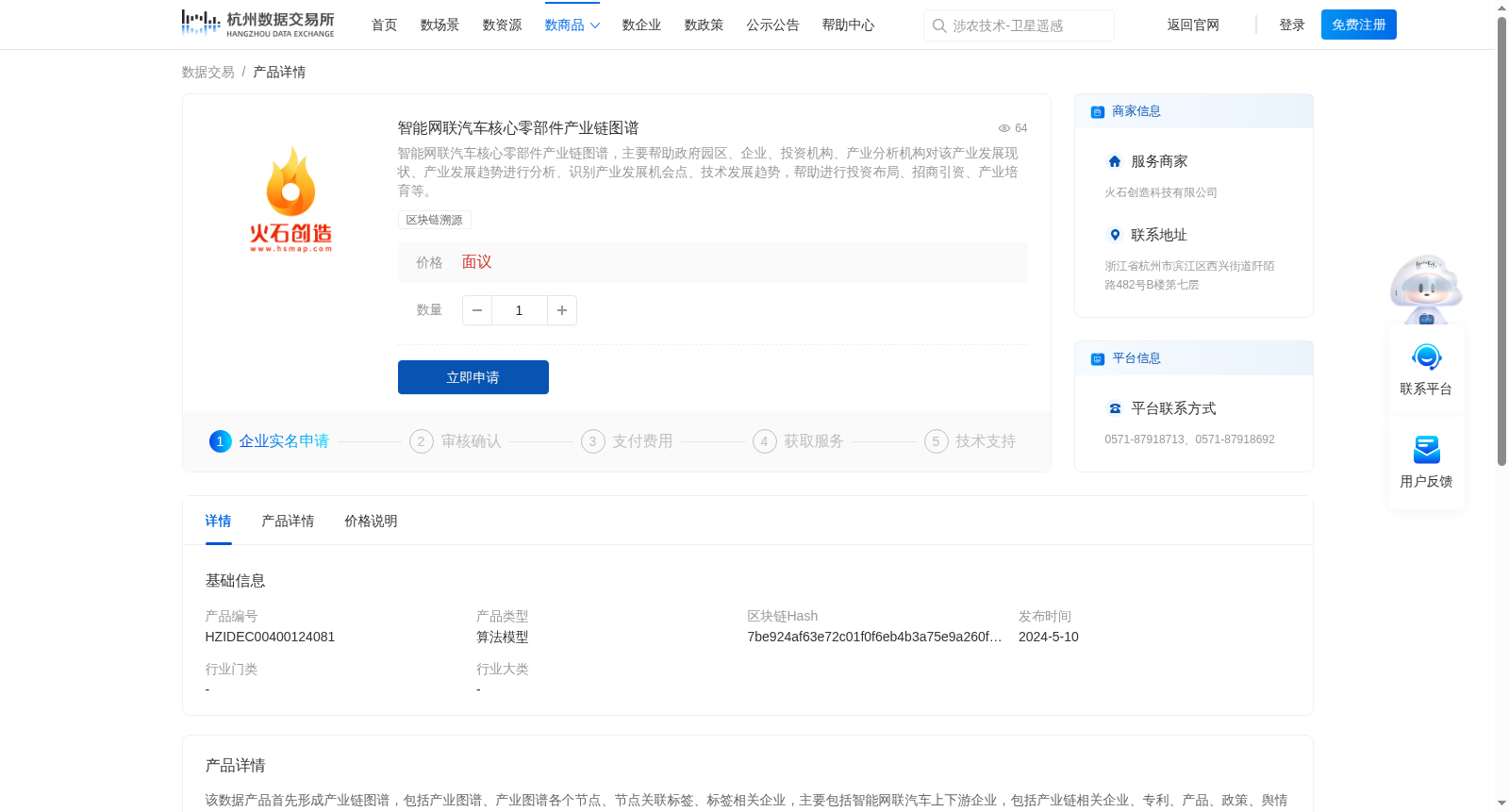
Task: Click step 3 支付费用
Action: pyautogui.click(x=627, y=441)
